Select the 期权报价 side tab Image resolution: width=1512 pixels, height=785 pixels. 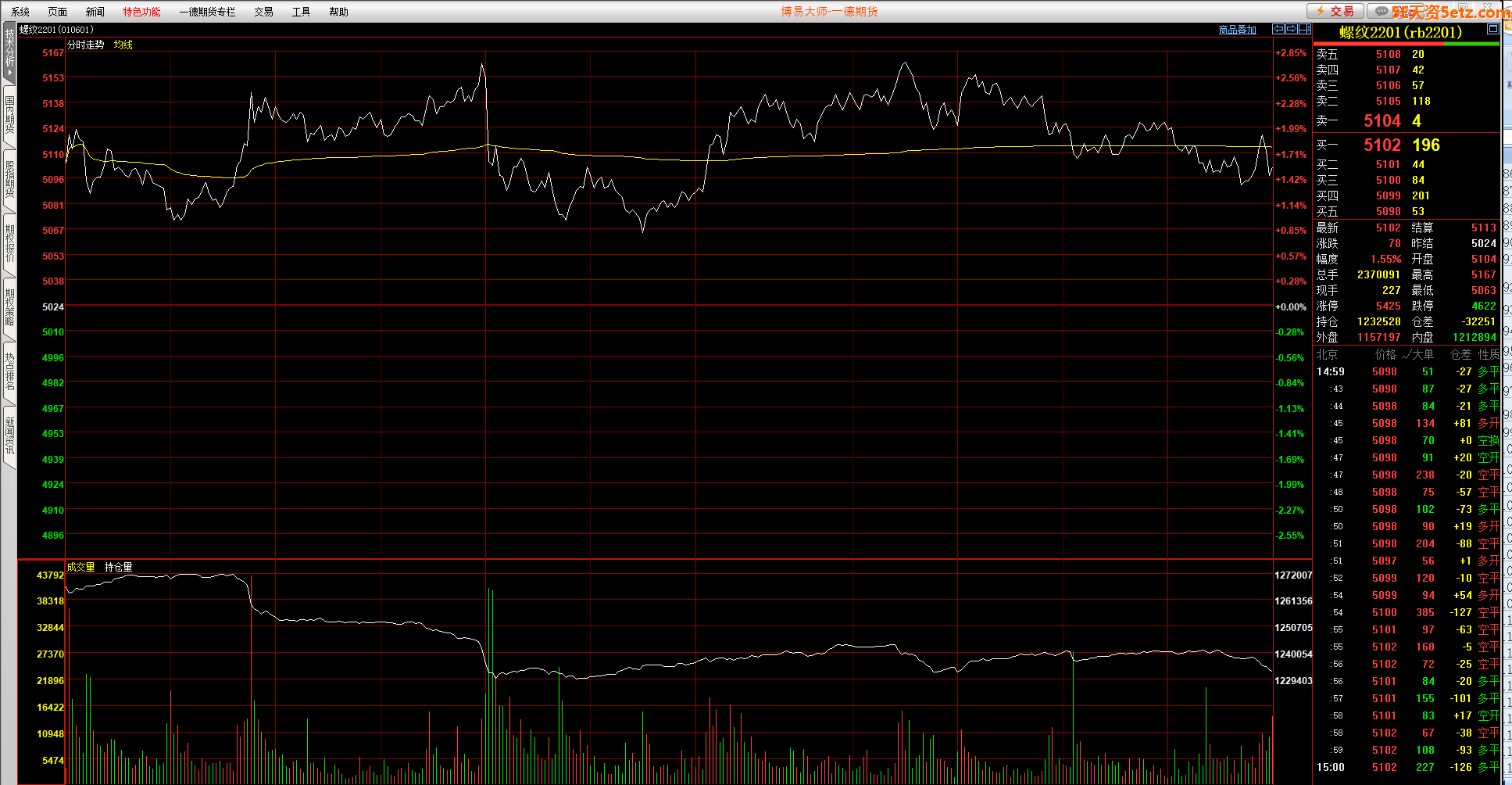click(9, 244)
